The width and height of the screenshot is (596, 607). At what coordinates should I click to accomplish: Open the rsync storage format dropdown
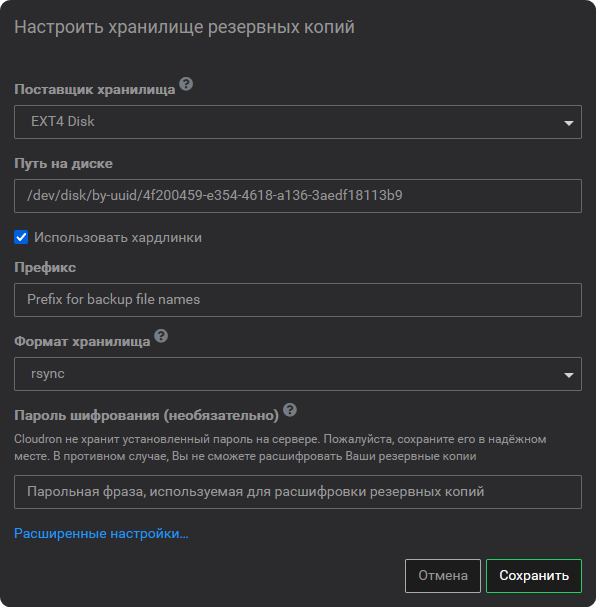point(298,374)
